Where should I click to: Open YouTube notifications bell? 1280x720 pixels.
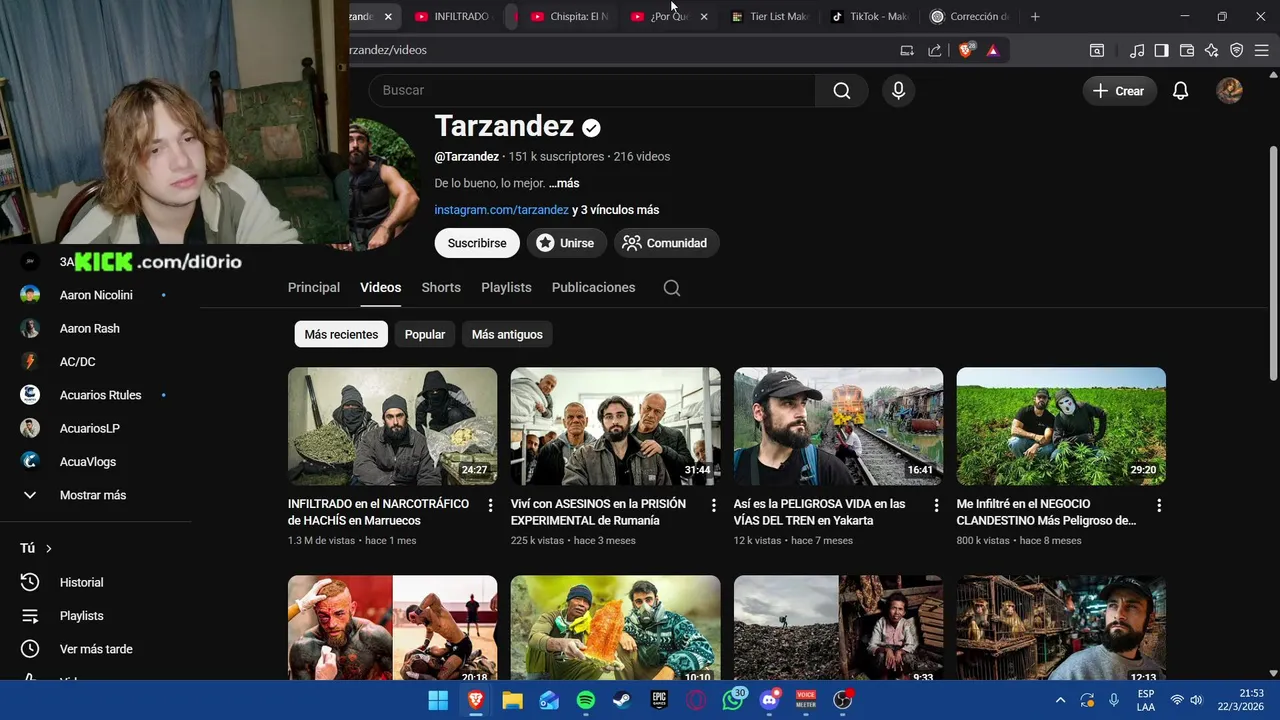tap(1180, 91)
